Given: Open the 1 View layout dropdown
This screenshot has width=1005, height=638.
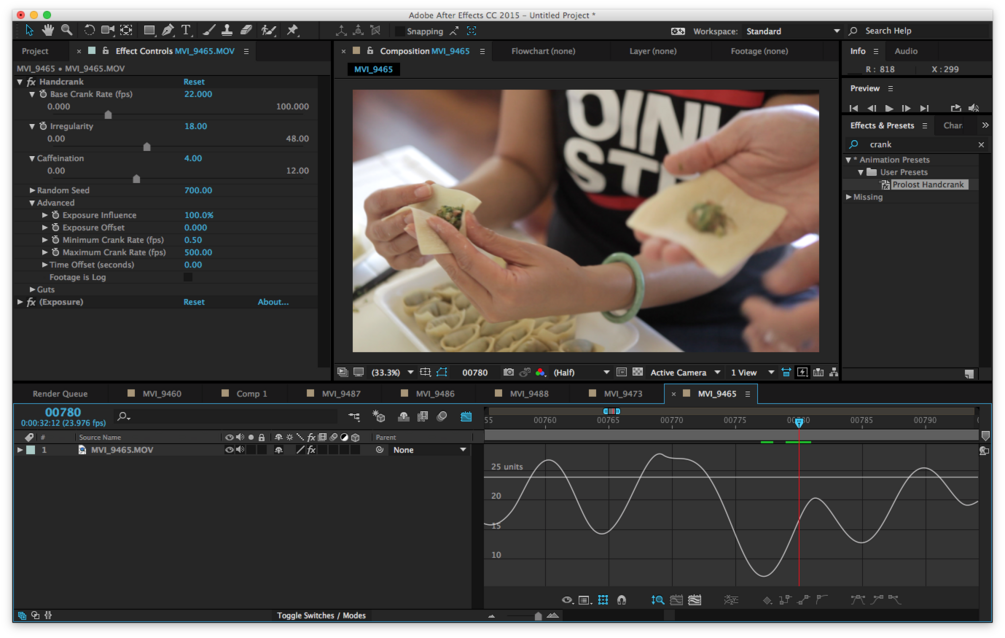Looking at the screenshot, I should tap(752, 373).
